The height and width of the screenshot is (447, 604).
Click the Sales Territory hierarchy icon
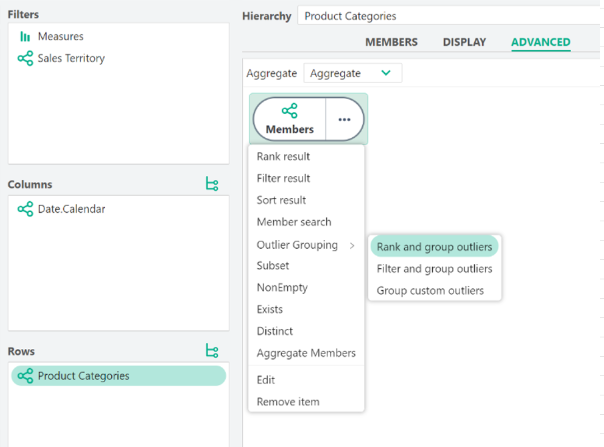tap(25, 59)
